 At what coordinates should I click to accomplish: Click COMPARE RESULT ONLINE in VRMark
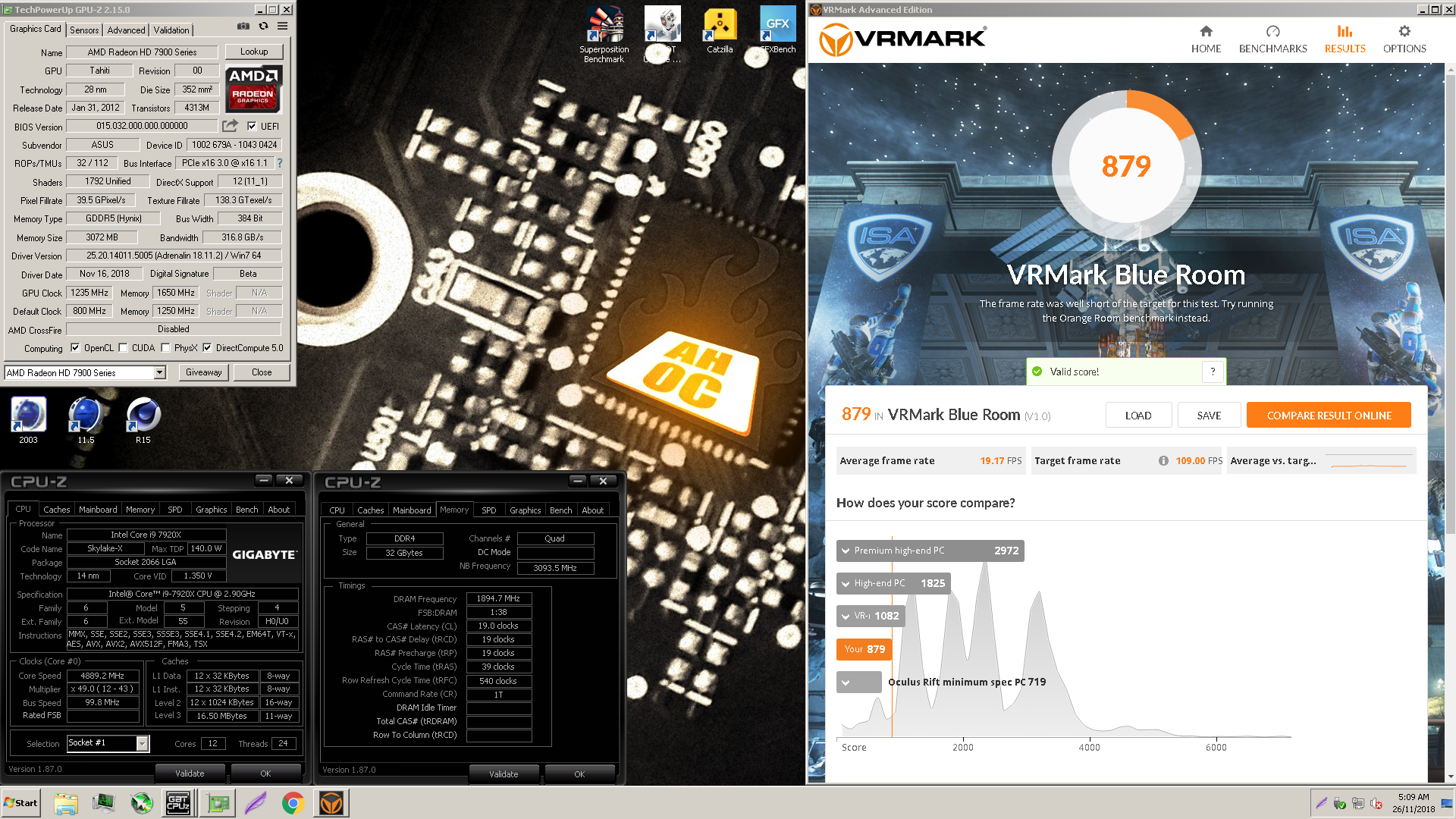(1329, 416)
